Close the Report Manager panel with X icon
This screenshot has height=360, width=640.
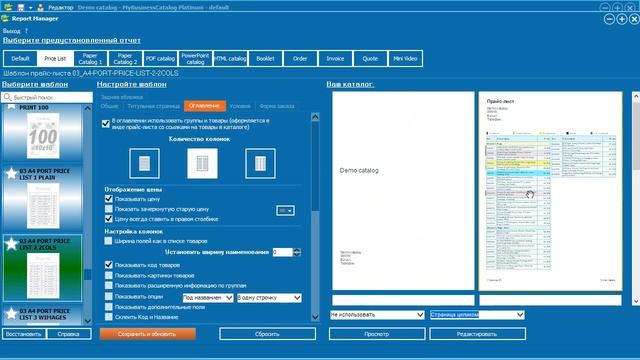pos(634,19)
